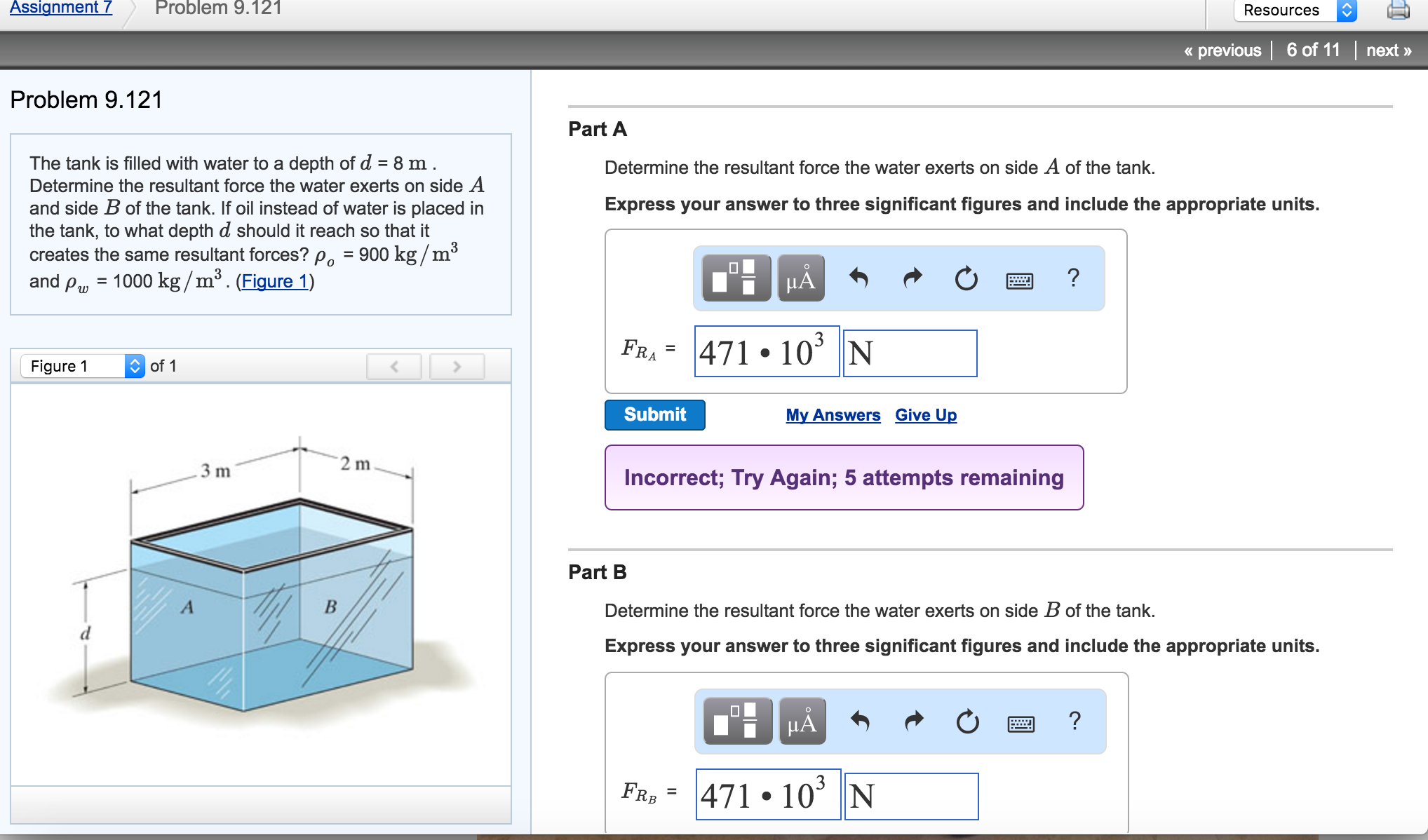The image size is (1428, 840).
Task: Go to previous figure with left chevron
Action: click(394, 366)
